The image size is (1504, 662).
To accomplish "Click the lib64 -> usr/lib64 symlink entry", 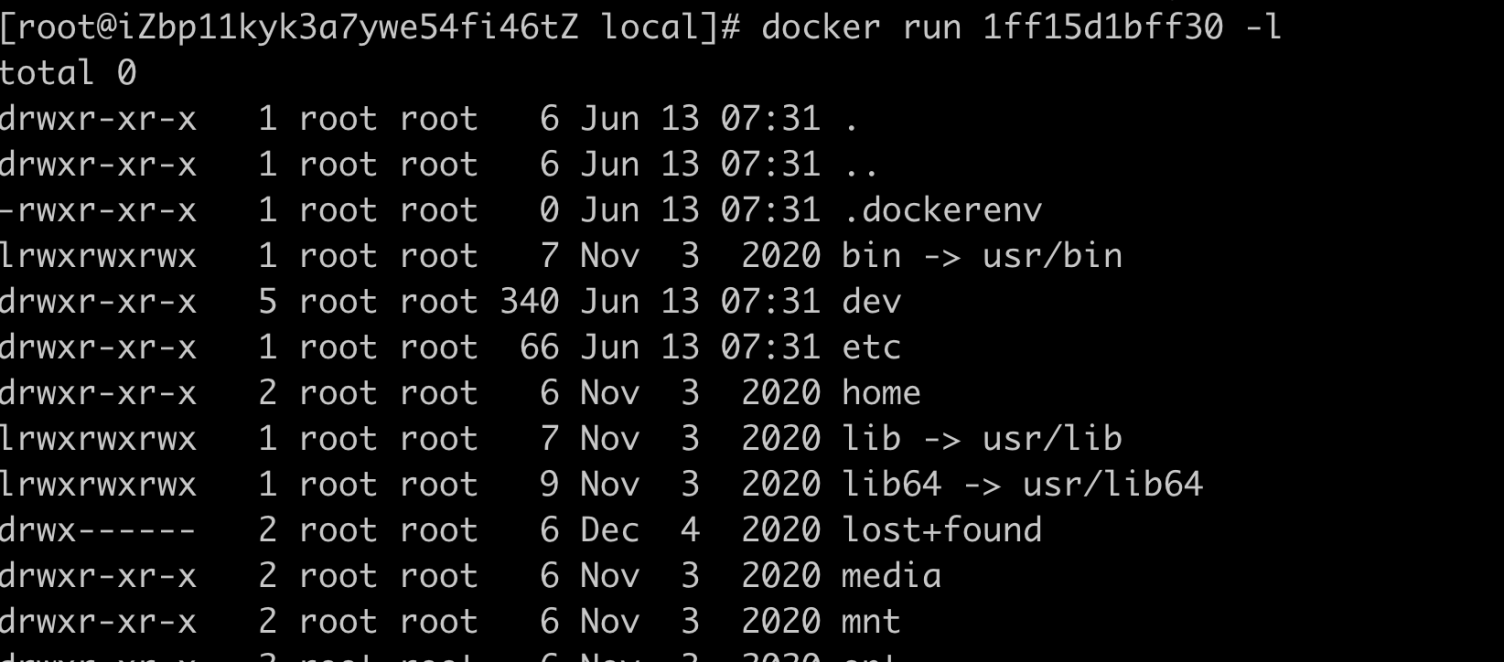I will click(x=1022, y=485).
